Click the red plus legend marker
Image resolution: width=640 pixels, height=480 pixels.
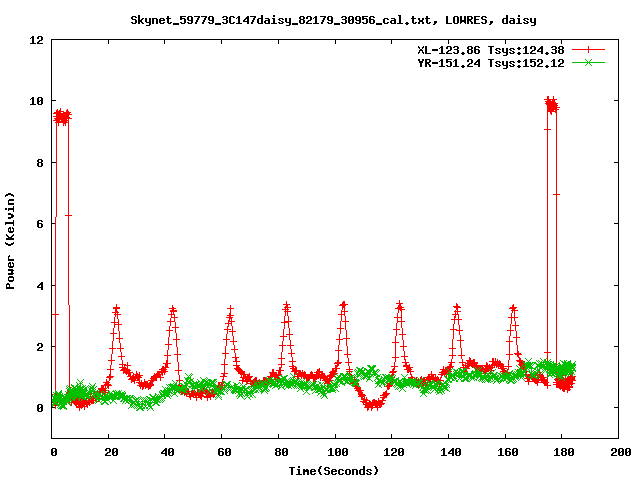pyautogui.click(x=588, y=50)
